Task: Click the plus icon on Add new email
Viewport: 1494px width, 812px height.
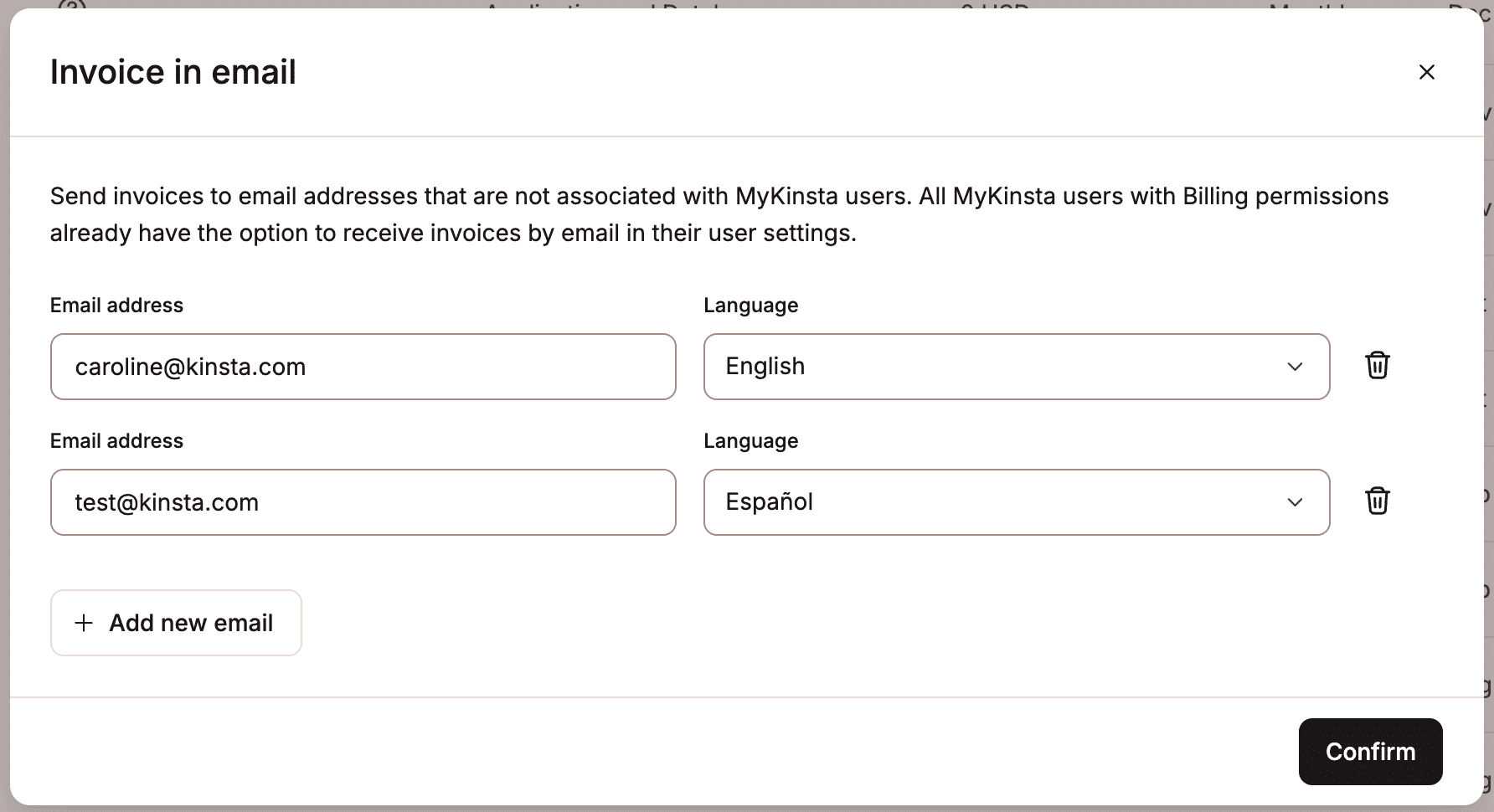Action: pos(83,623)
